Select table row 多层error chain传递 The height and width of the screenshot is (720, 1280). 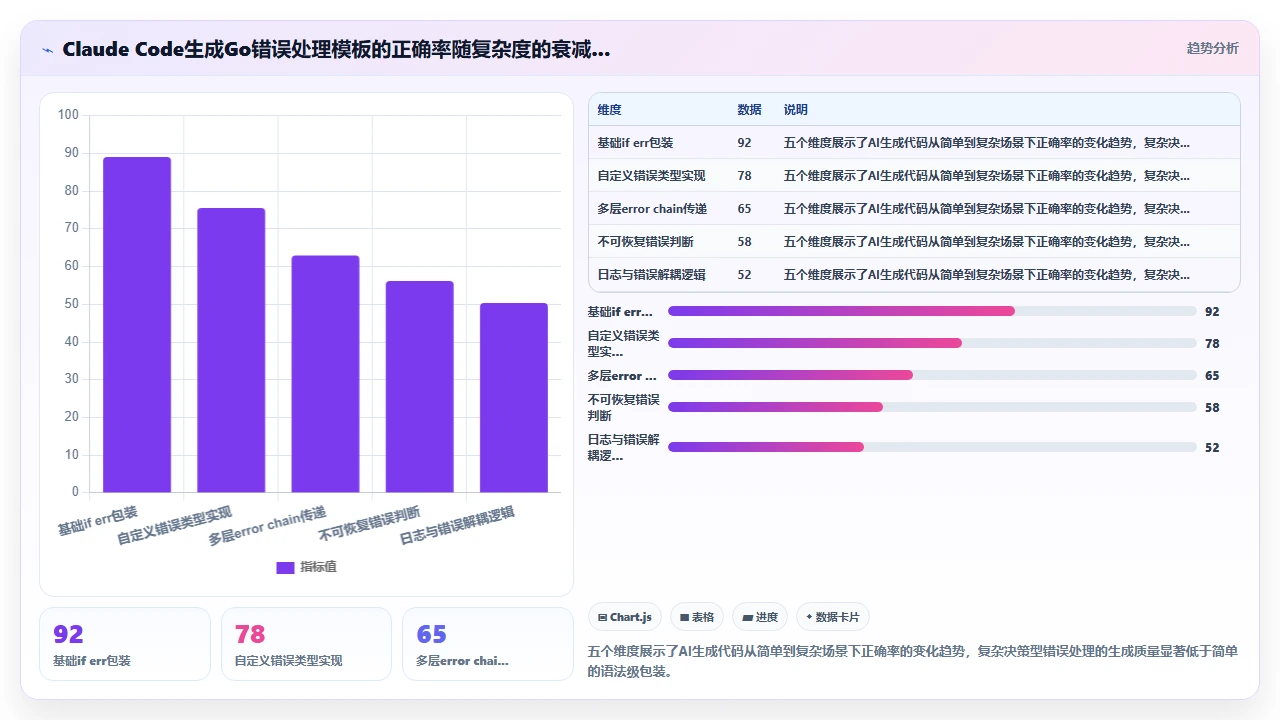click(914, 208)
